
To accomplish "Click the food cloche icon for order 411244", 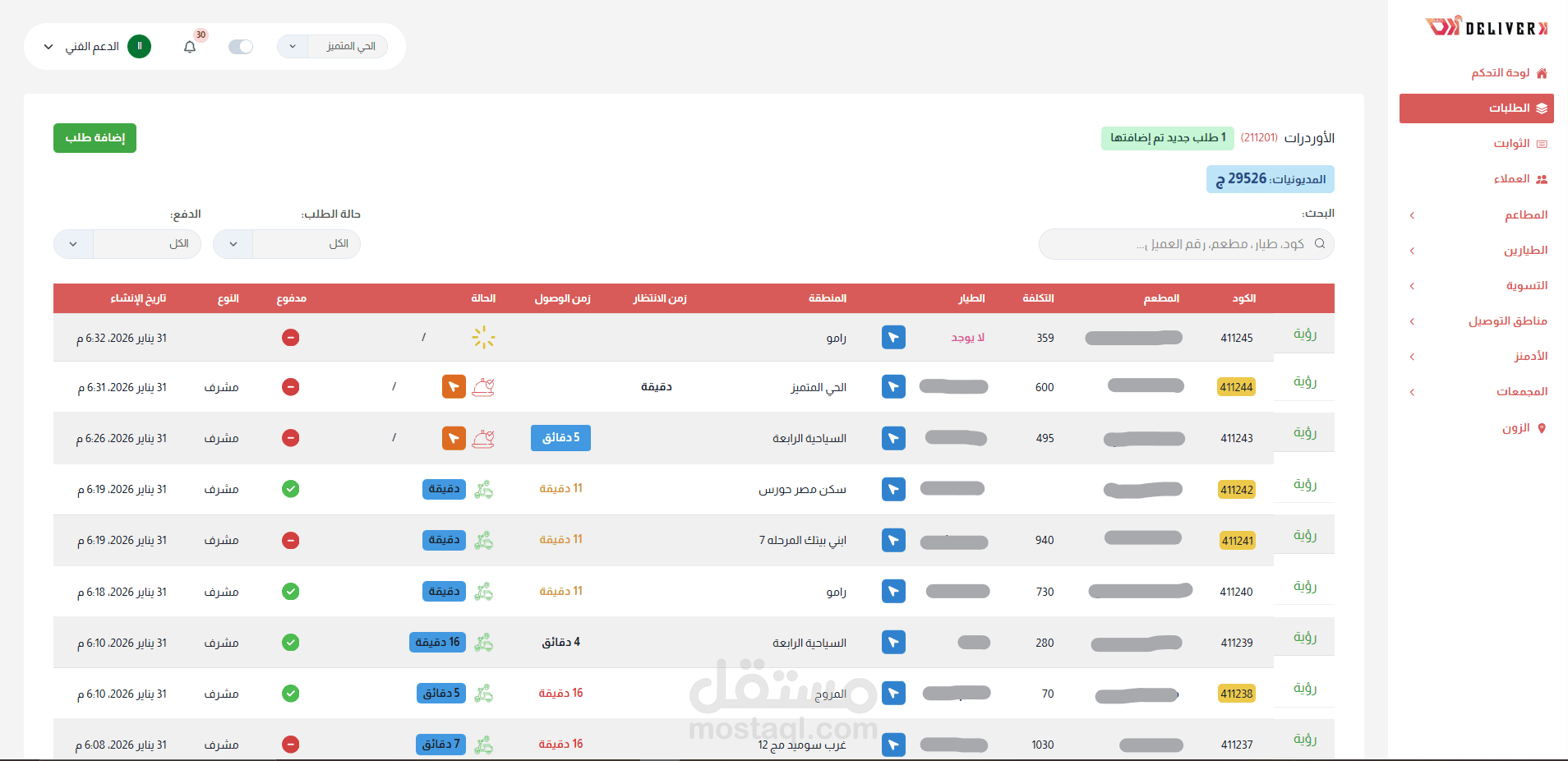I will (484, 386).
